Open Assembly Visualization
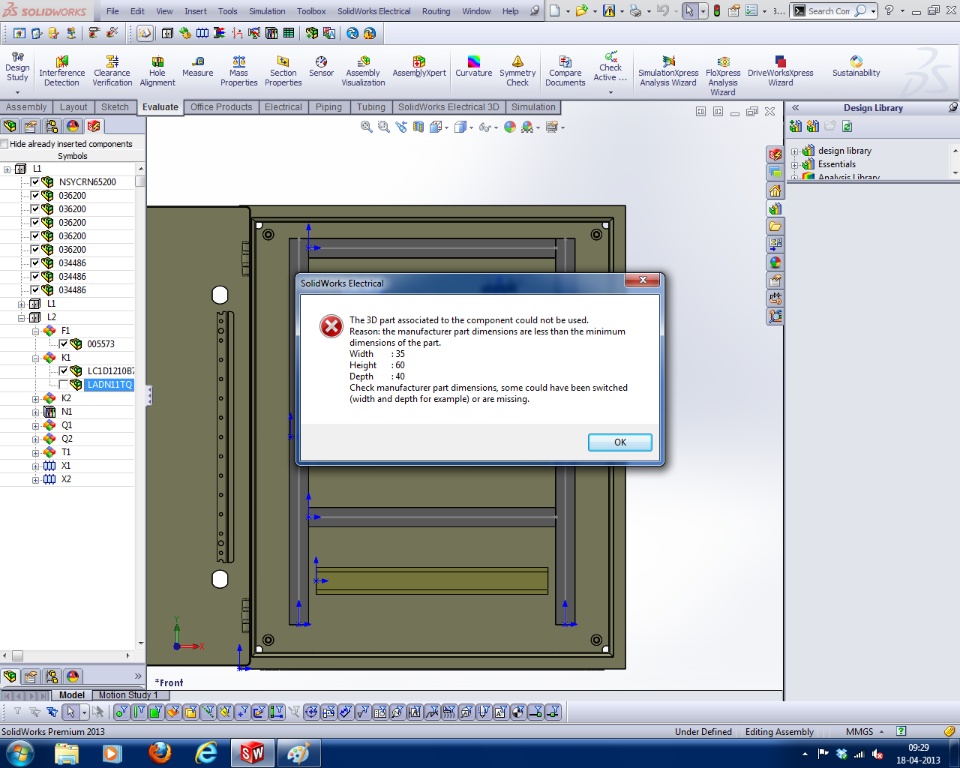 (x=363, y=71)
